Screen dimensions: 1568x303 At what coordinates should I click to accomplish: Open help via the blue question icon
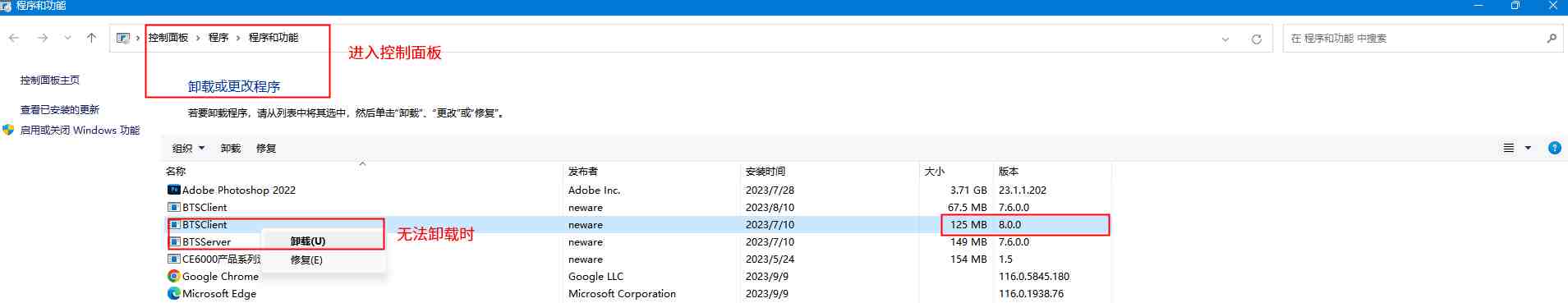pos(1554,148)
